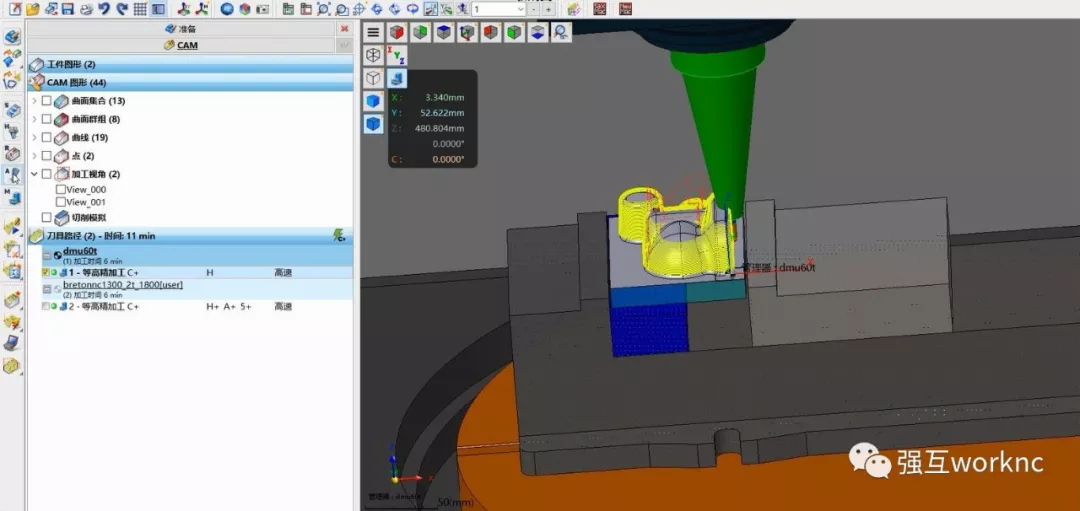Collapse the dmu60t machine group
This screenshot has height=511, width=1080.
pyautogui.click(x=47, y=256)
